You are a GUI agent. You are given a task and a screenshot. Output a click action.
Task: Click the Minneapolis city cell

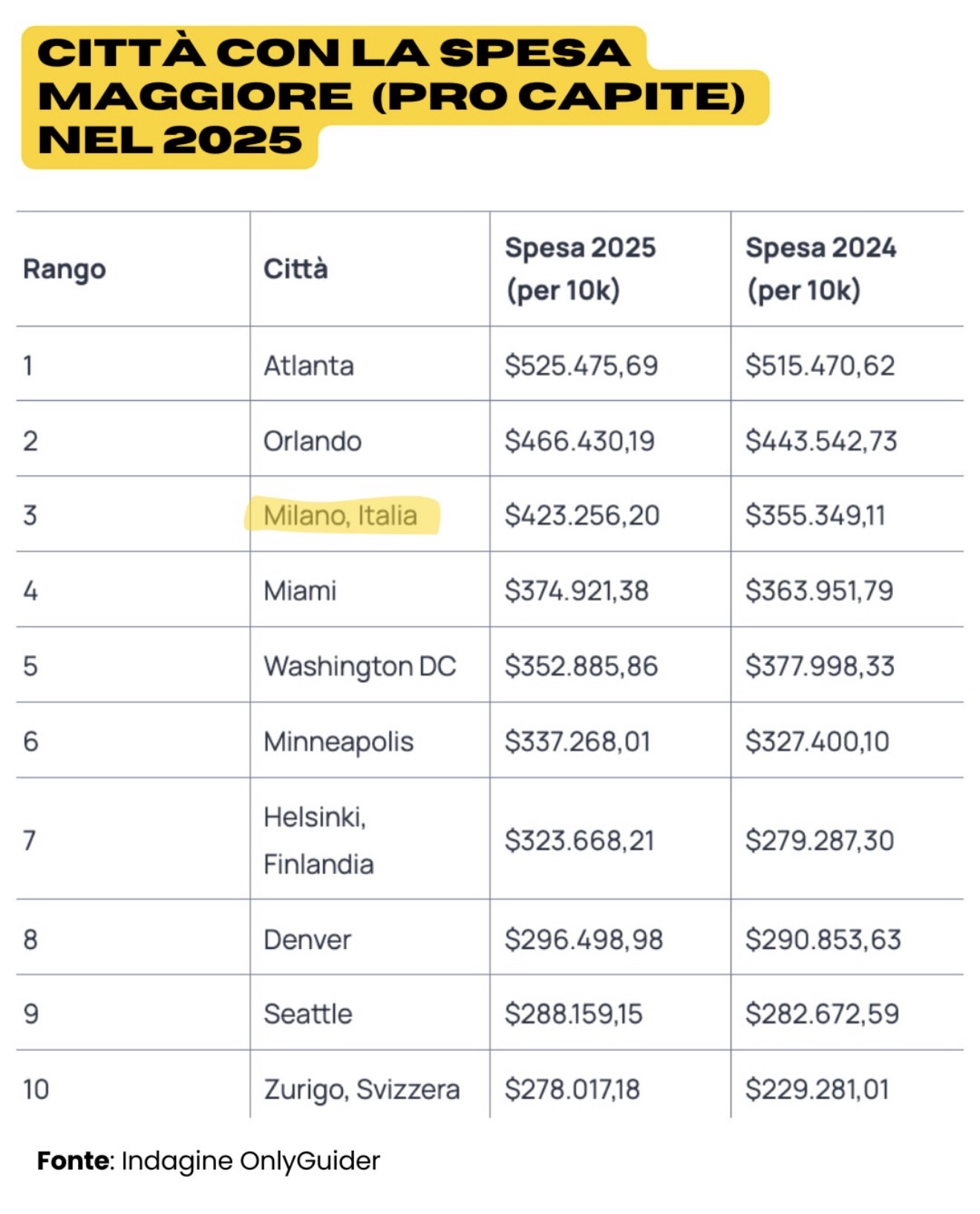point(339,741)
